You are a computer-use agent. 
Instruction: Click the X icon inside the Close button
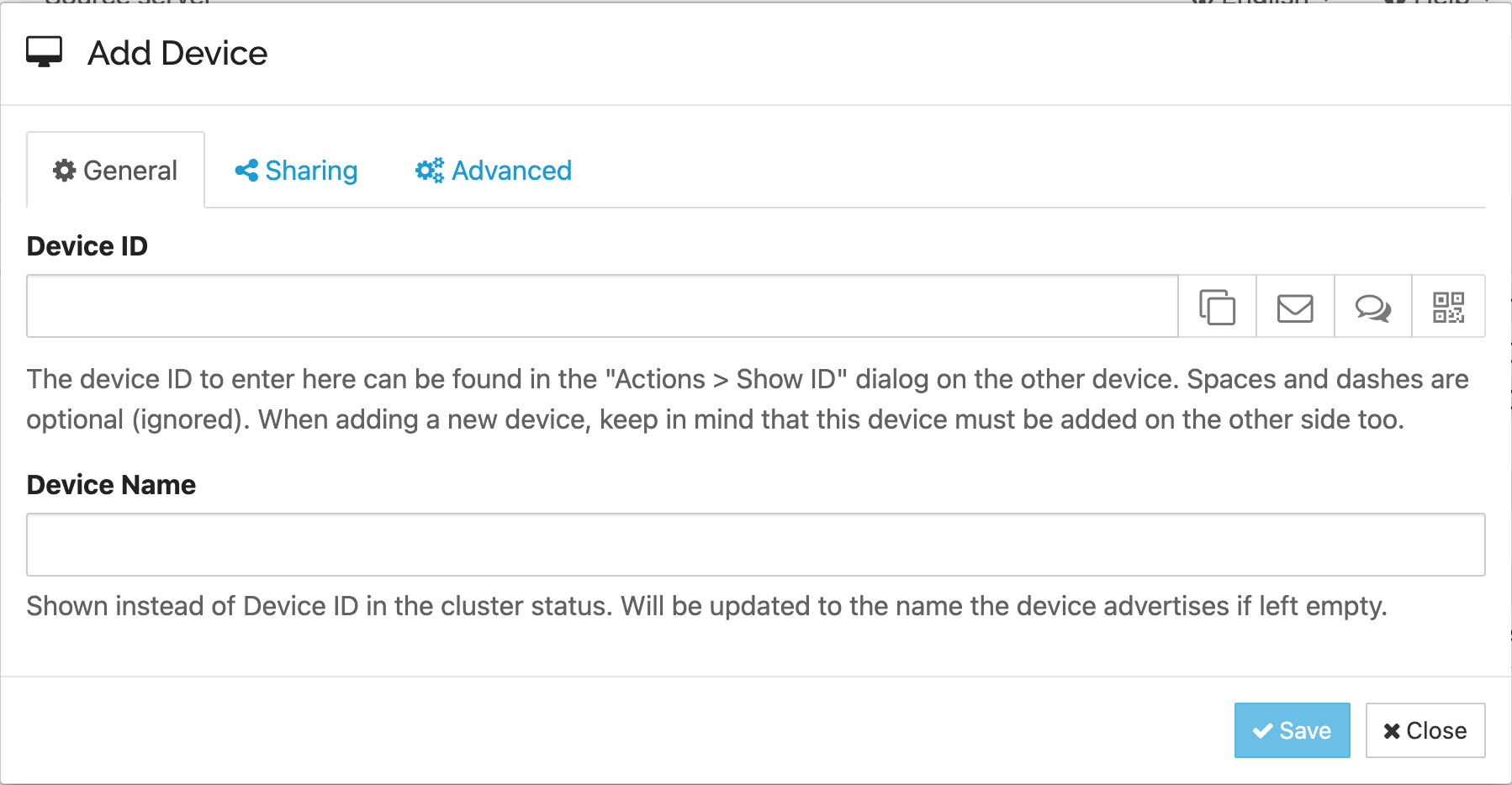point(1392,731)
